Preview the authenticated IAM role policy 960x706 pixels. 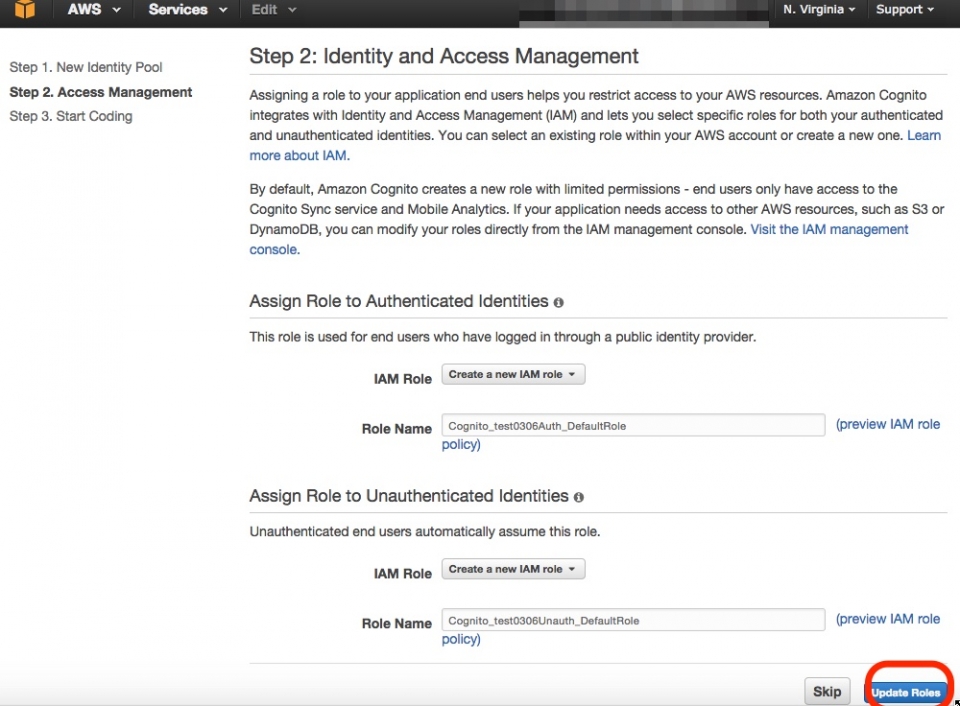coord(888,424)
